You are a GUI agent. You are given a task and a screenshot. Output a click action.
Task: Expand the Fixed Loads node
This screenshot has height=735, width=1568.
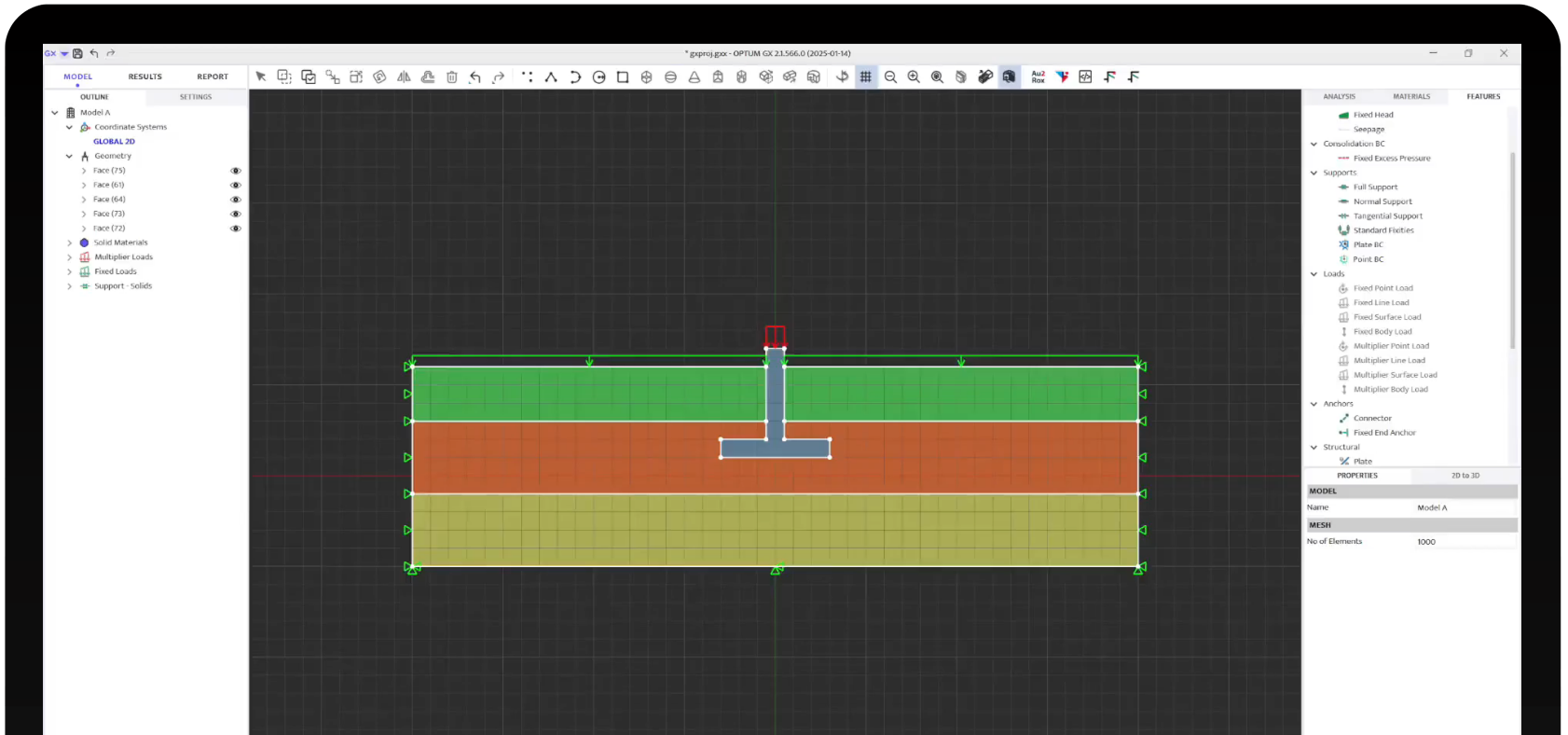(69, 272)
